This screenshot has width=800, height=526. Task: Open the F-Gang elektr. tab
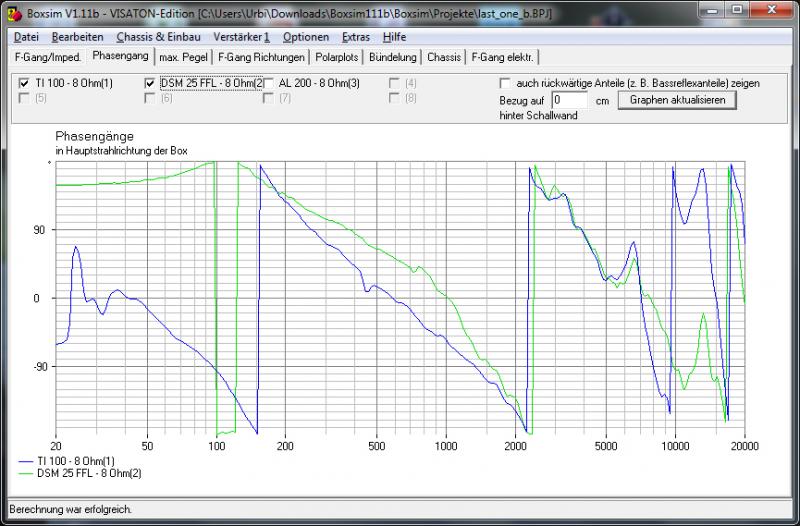[501, 57]
